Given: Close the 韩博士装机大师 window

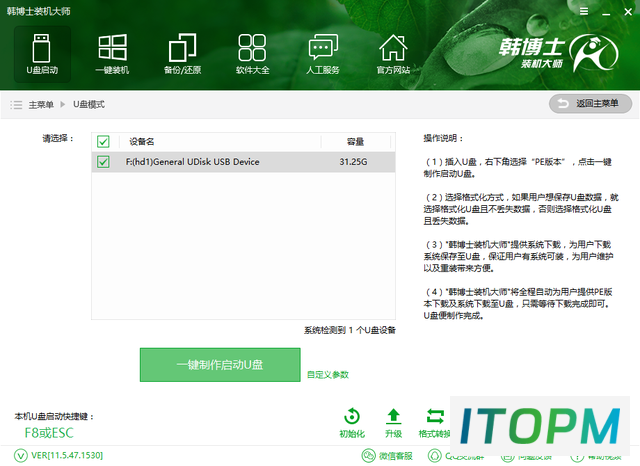Looking at the screenshot, I should 628,12.
